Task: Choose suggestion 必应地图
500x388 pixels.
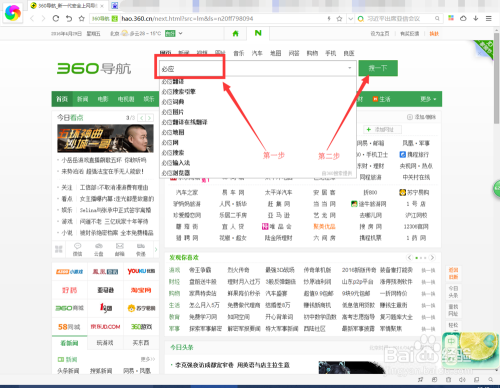Action: pyautogui.click(x=173, y=132)
